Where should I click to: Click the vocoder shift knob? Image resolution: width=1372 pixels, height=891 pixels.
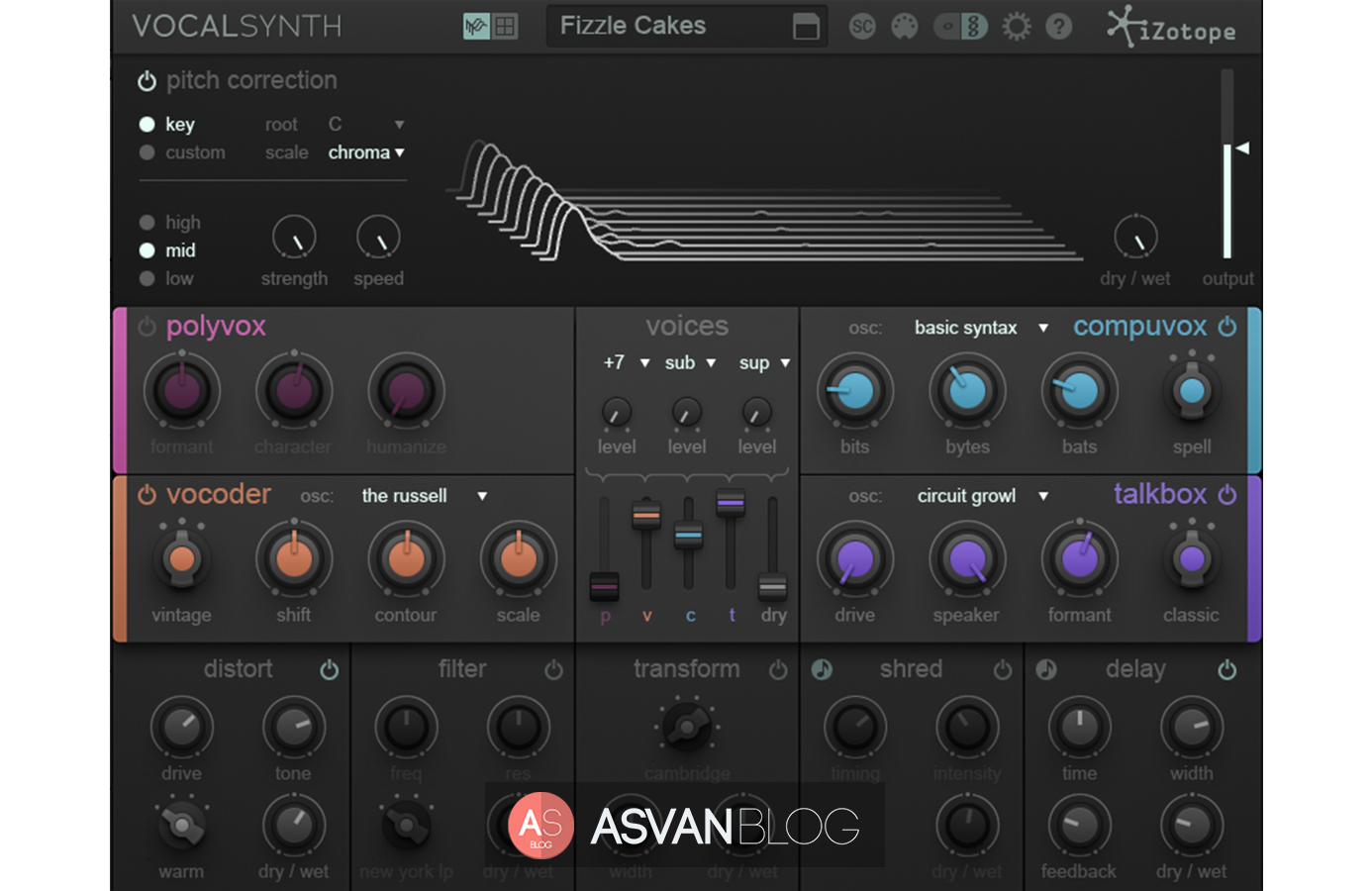click(x=294, y=559)
